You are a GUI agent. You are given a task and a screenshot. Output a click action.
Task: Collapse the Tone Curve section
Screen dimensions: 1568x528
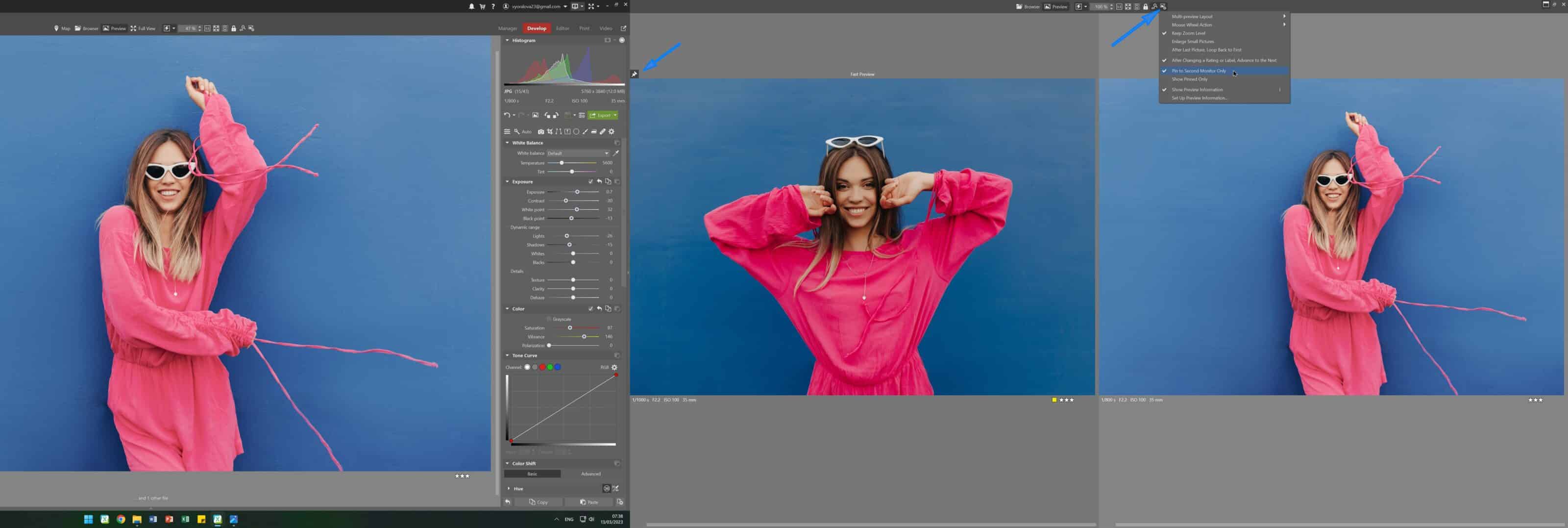(x=507, y=355)
